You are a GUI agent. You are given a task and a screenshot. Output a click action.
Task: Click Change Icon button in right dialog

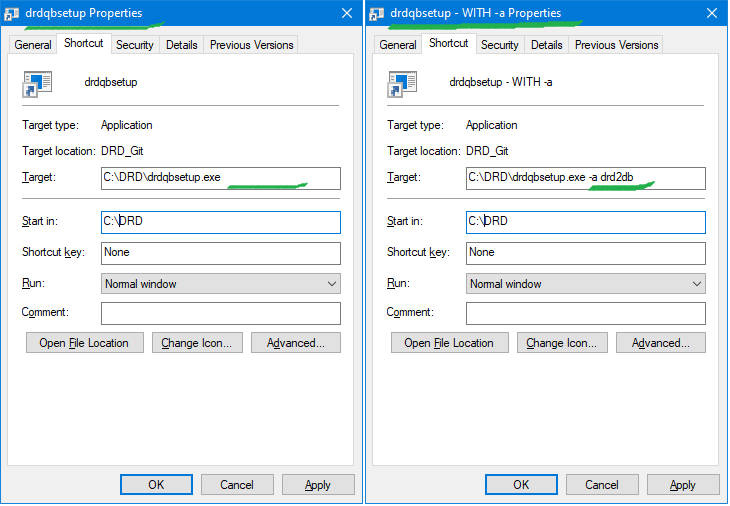pyautogui.click(x=561, y=343)
